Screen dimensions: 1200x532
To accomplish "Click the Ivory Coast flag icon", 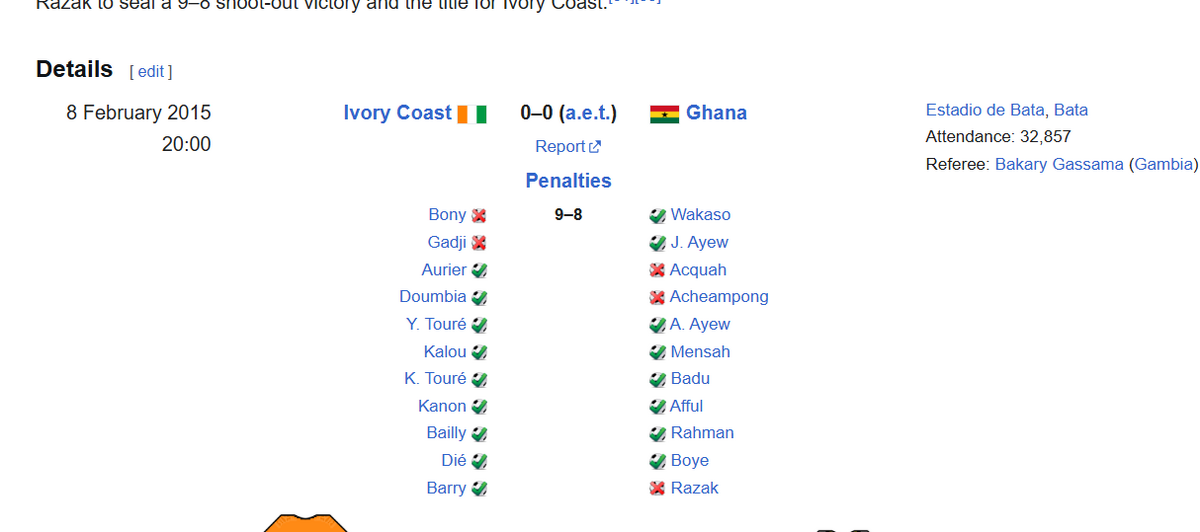I will click(472, 114).
